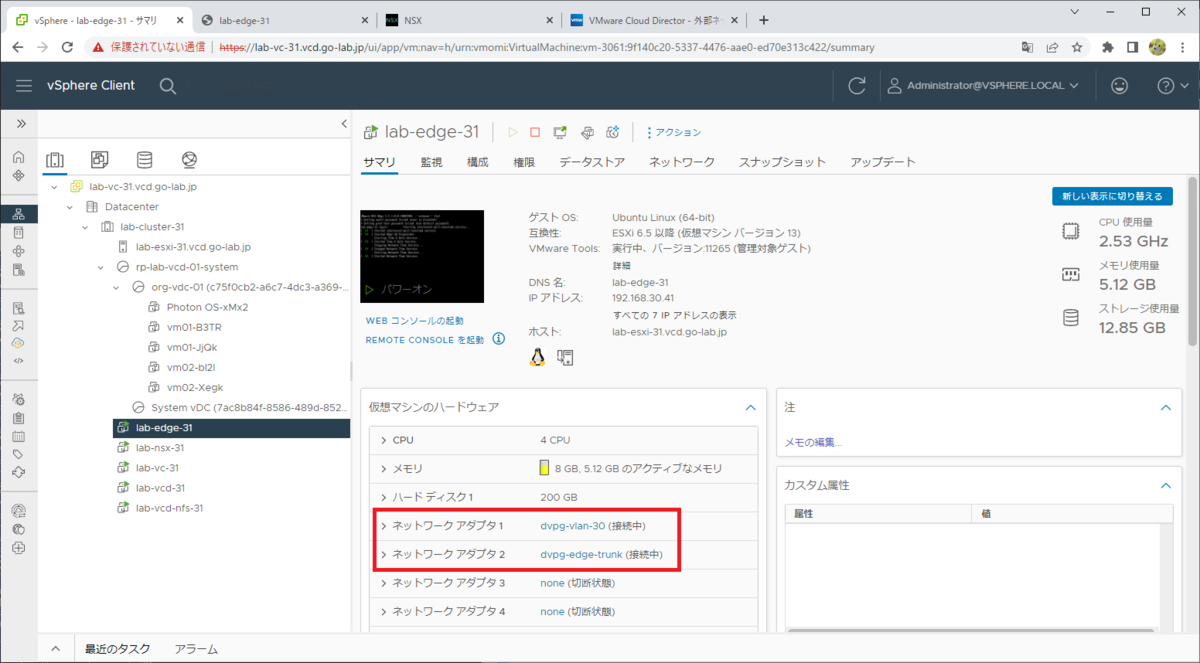Click the Remote Console info icon
Screen dimensions: 1200x663
point(499,339)
